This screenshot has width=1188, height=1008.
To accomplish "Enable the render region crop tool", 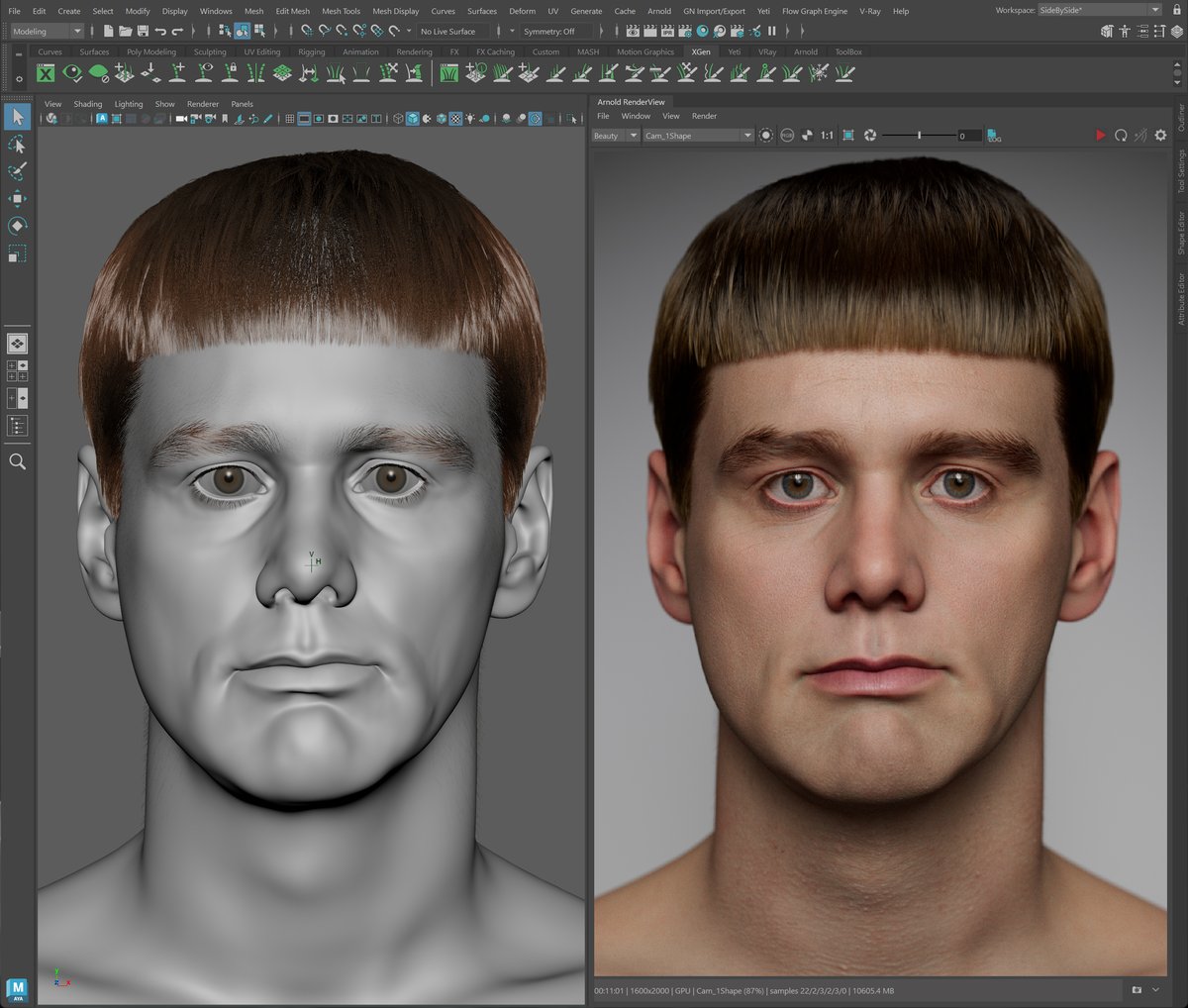I will 848,135.
